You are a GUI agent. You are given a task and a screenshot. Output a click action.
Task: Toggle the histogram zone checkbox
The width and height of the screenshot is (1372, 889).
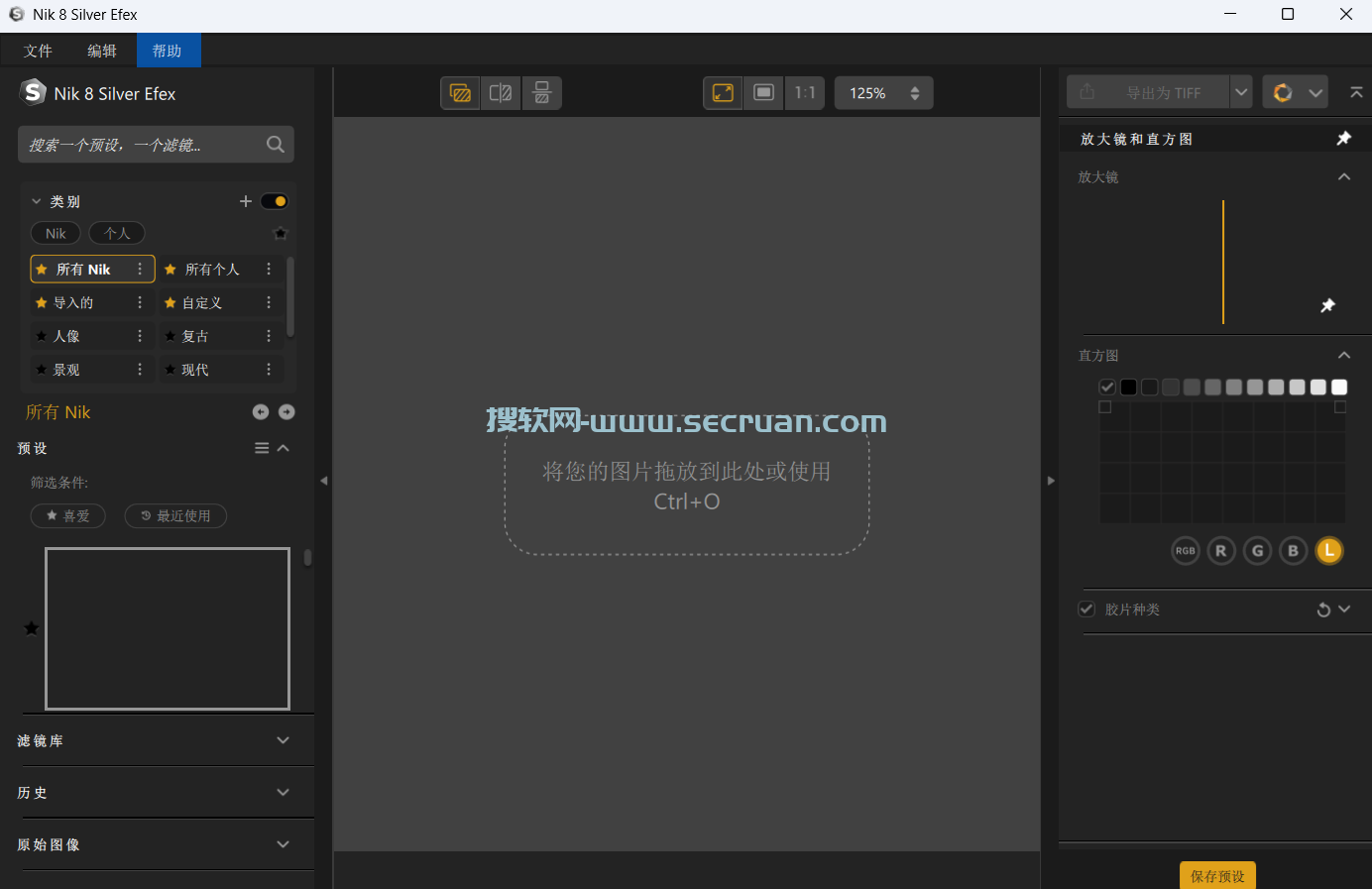coord(1107,388)
